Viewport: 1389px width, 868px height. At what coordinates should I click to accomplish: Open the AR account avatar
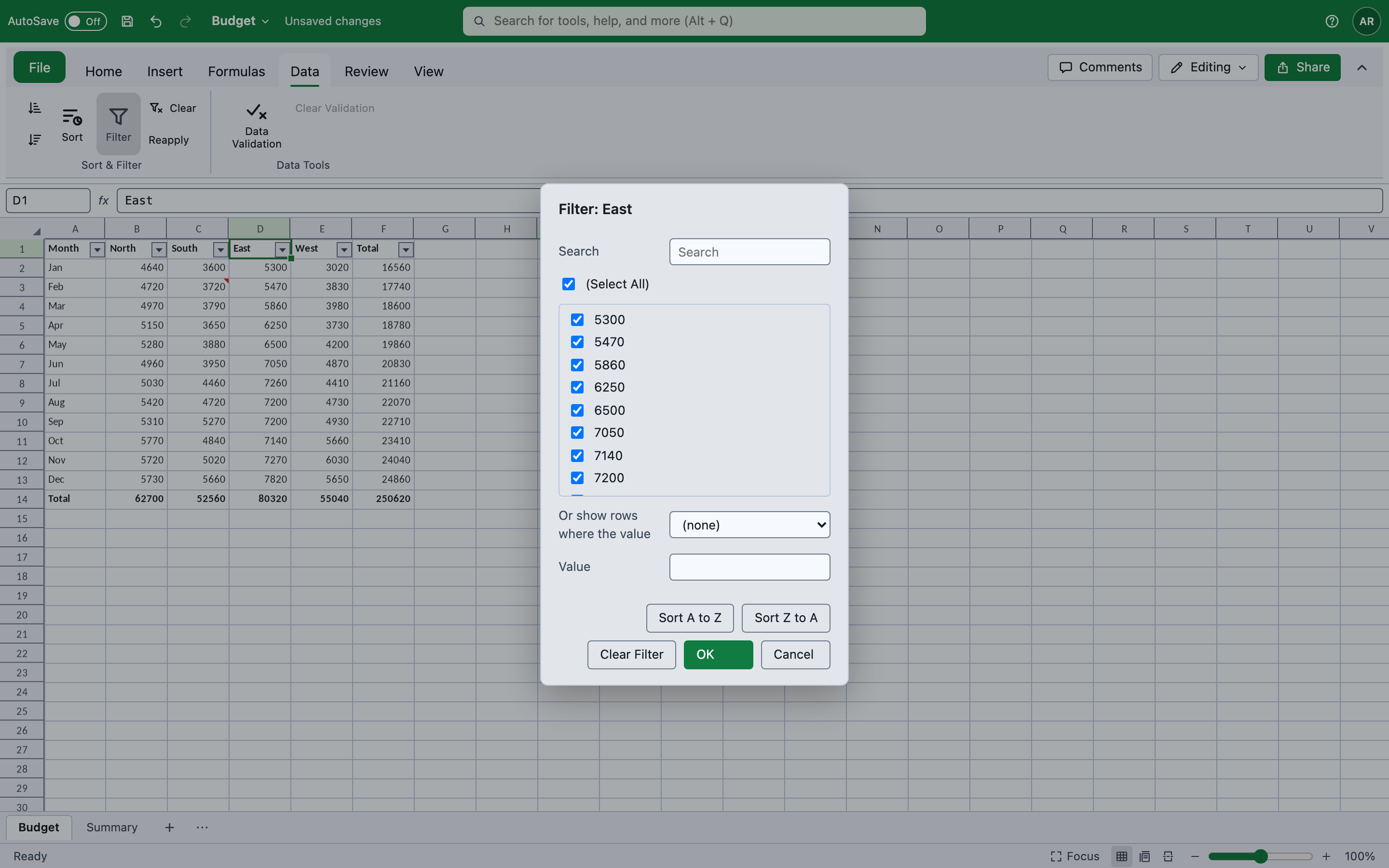coord(1366,21)
